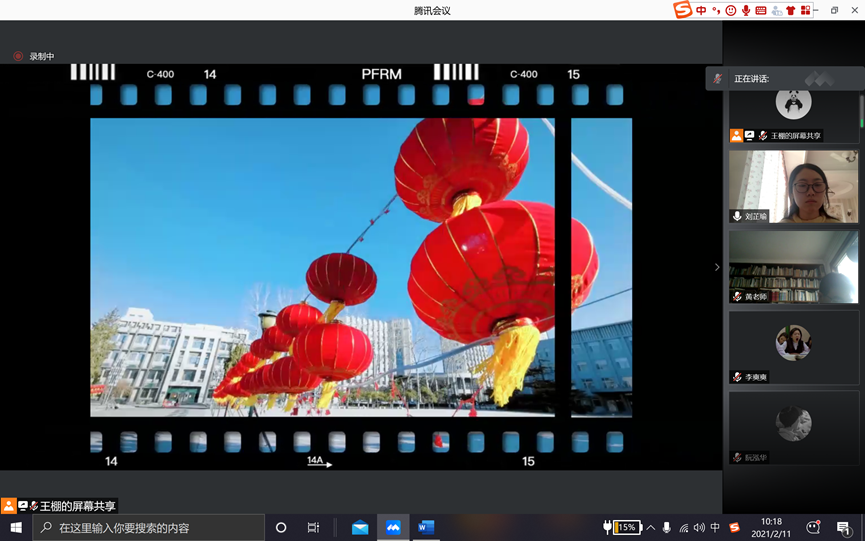Open 刘芷瑜's video tile
The width and height of the screenshot is (865, 541).
point(793,187)
